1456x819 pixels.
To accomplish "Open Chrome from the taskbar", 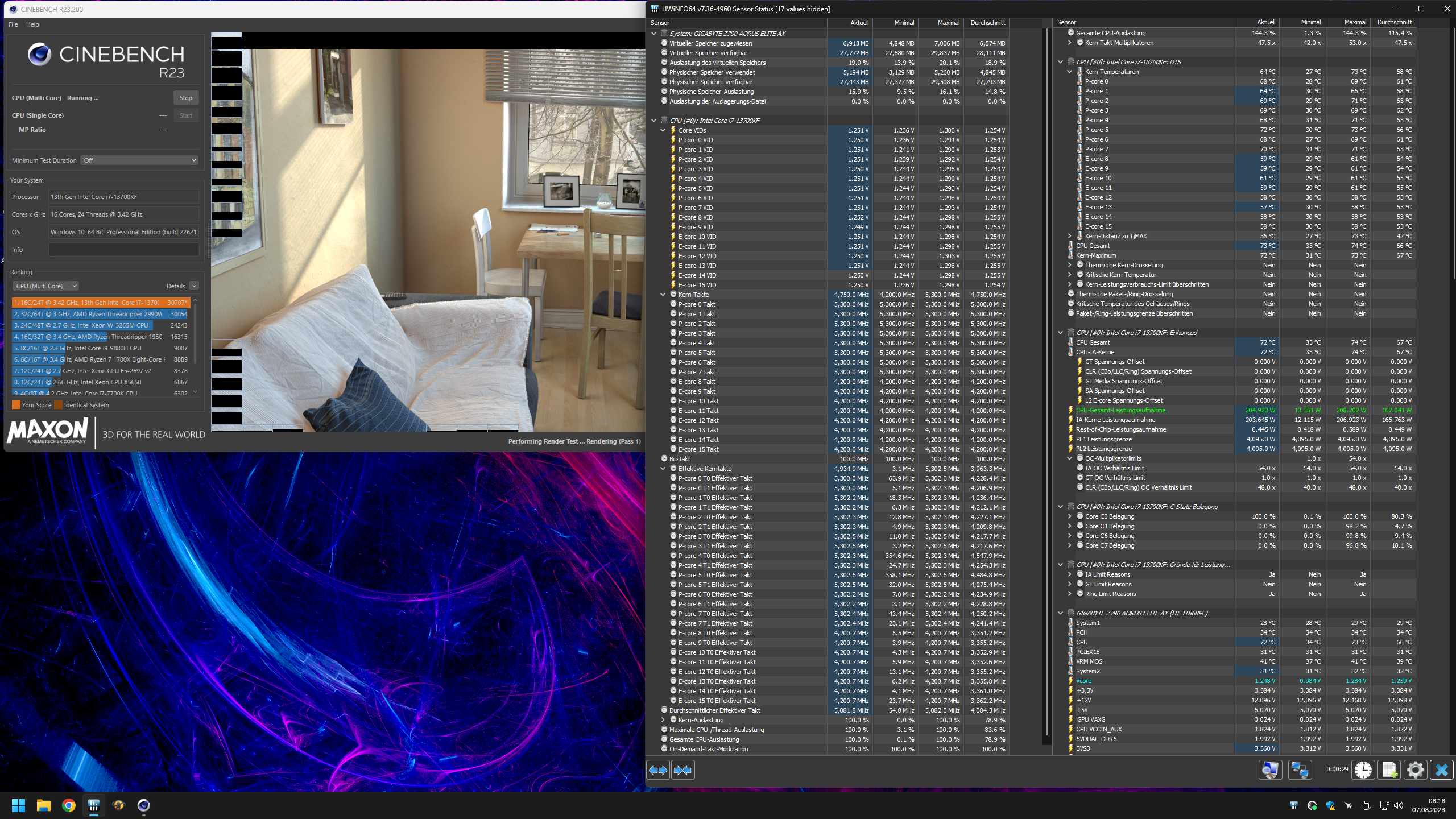I will click(69, 805).
